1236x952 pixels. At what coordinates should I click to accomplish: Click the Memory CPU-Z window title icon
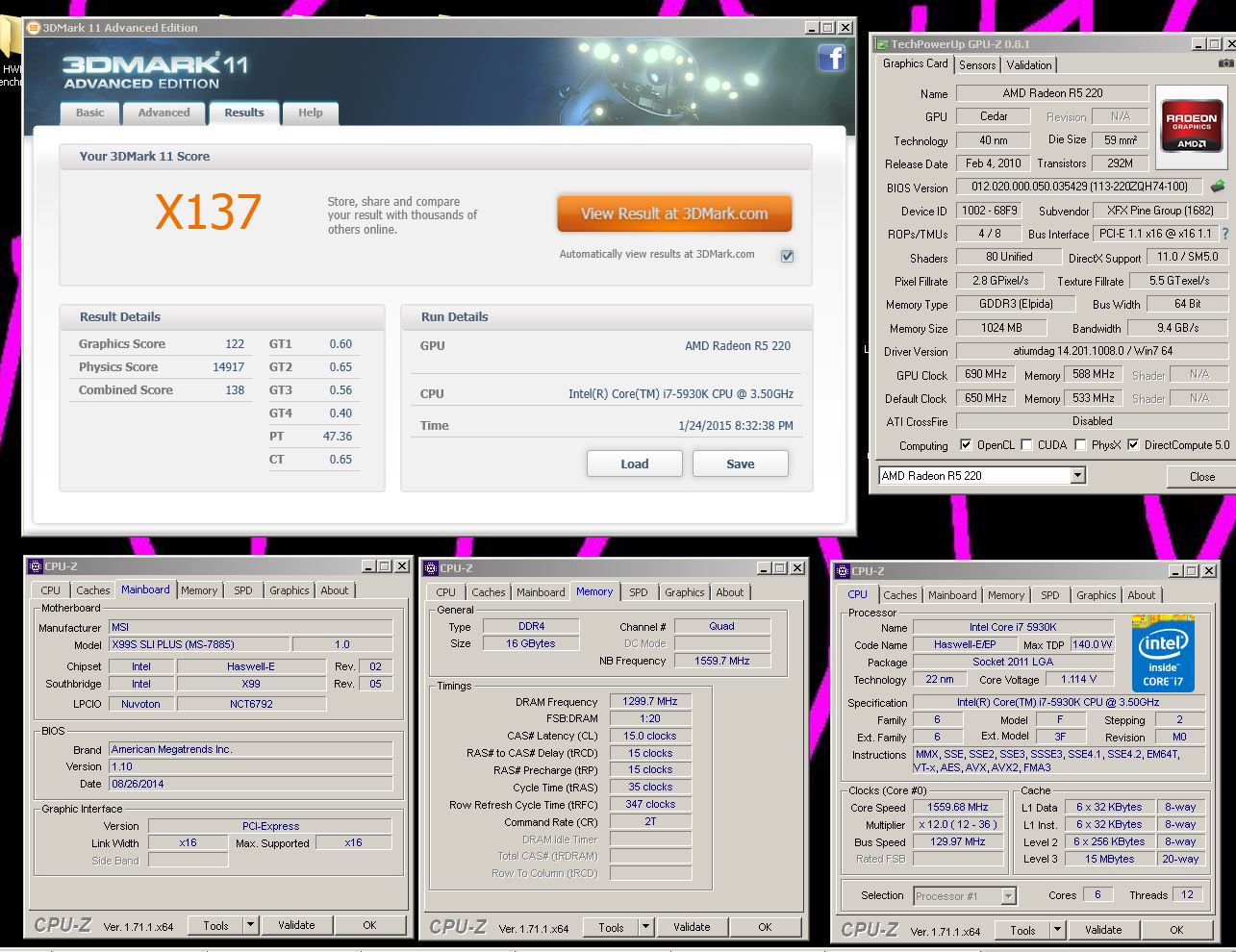[x=431, y=568]
